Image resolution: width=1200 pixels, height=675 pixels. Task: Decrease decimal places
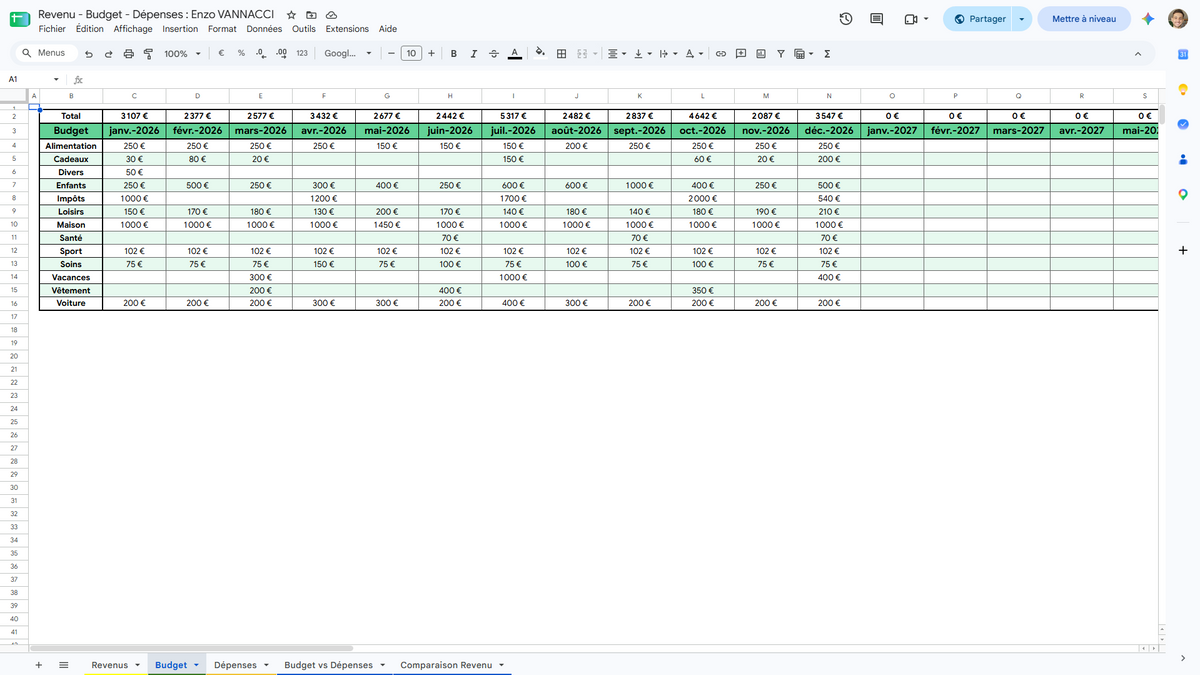[260, 54]
